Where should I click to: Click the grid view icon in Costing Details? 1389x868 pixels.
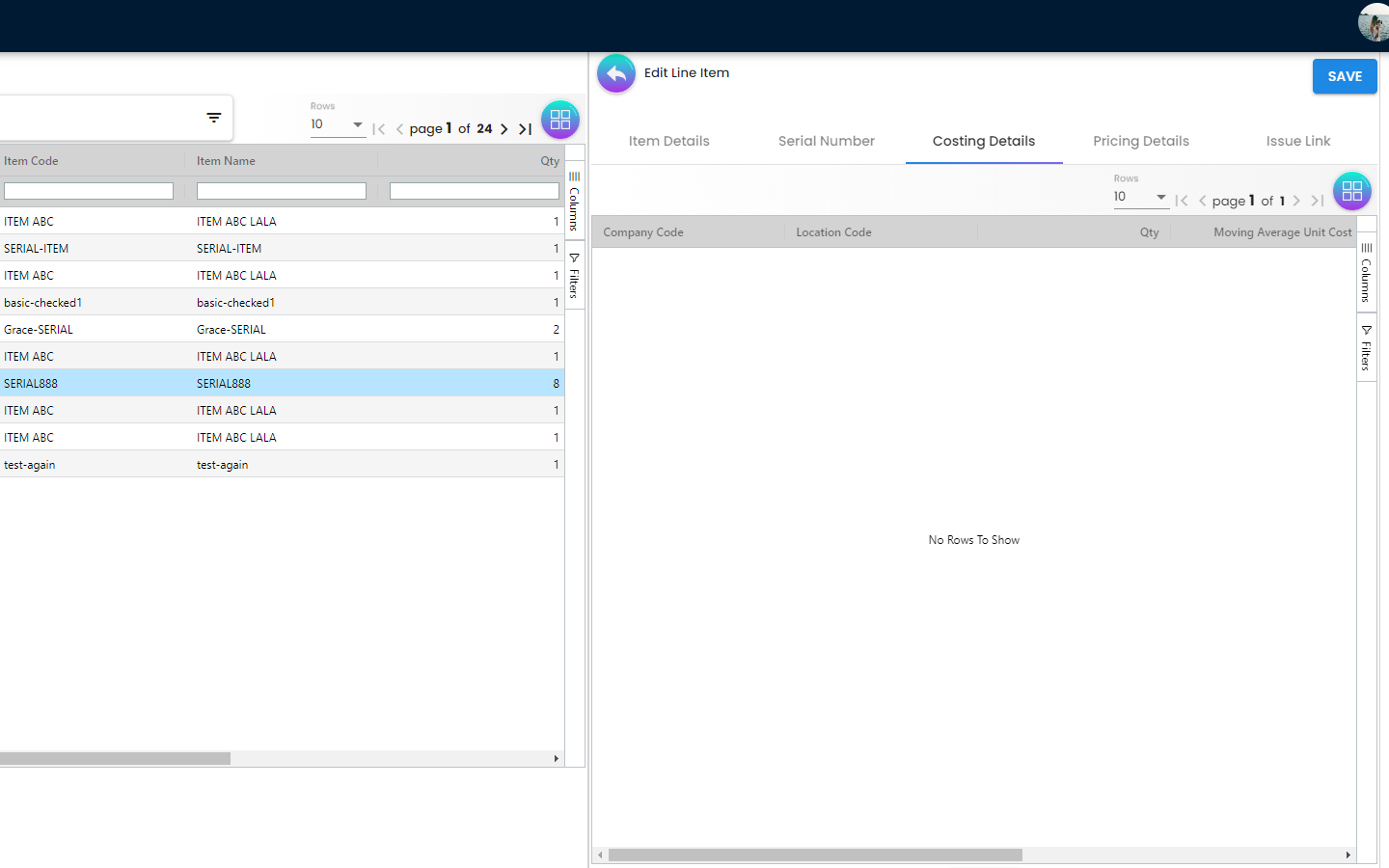1351,191
